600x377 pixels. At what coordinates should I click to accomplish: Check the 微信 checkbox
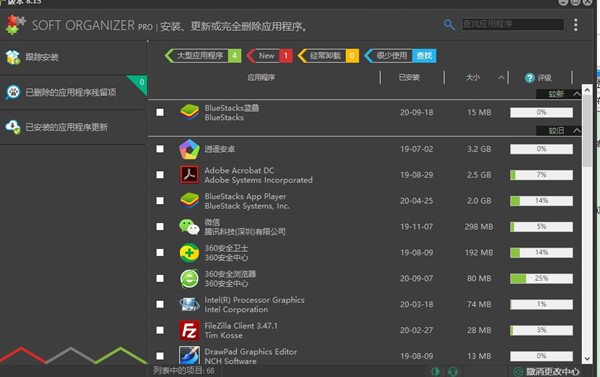point(160,227)
